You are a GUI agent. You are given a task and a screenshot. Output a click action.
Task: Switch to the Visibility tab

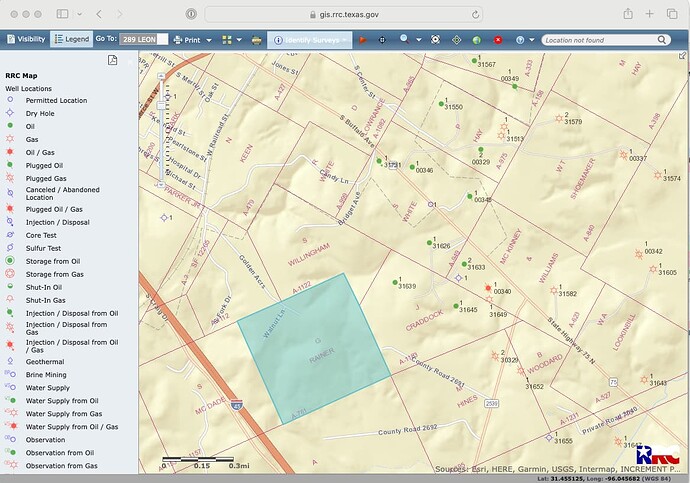26,39
